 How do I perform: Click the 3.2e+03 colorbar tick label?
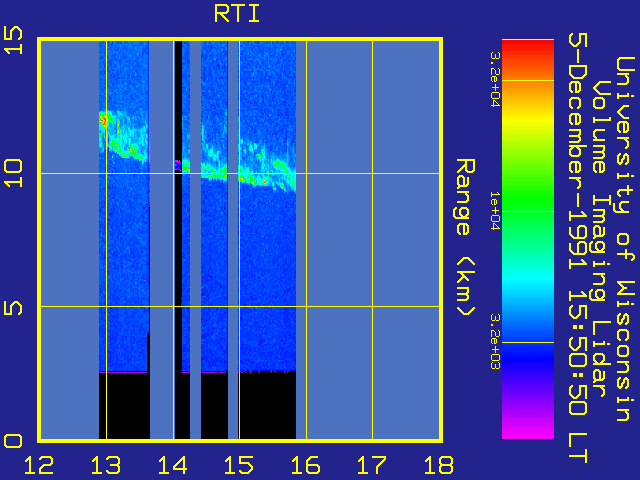point(495,342)
